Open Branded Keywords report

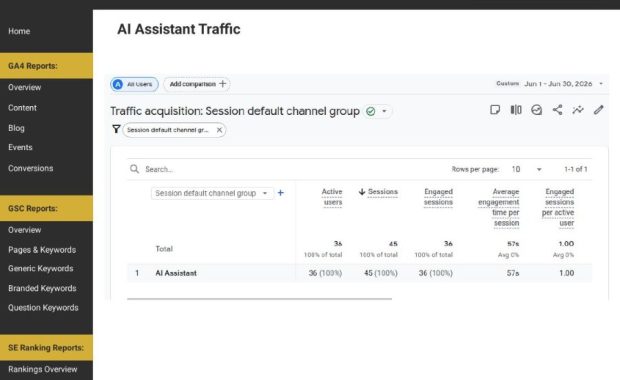(x=42, y=288)
